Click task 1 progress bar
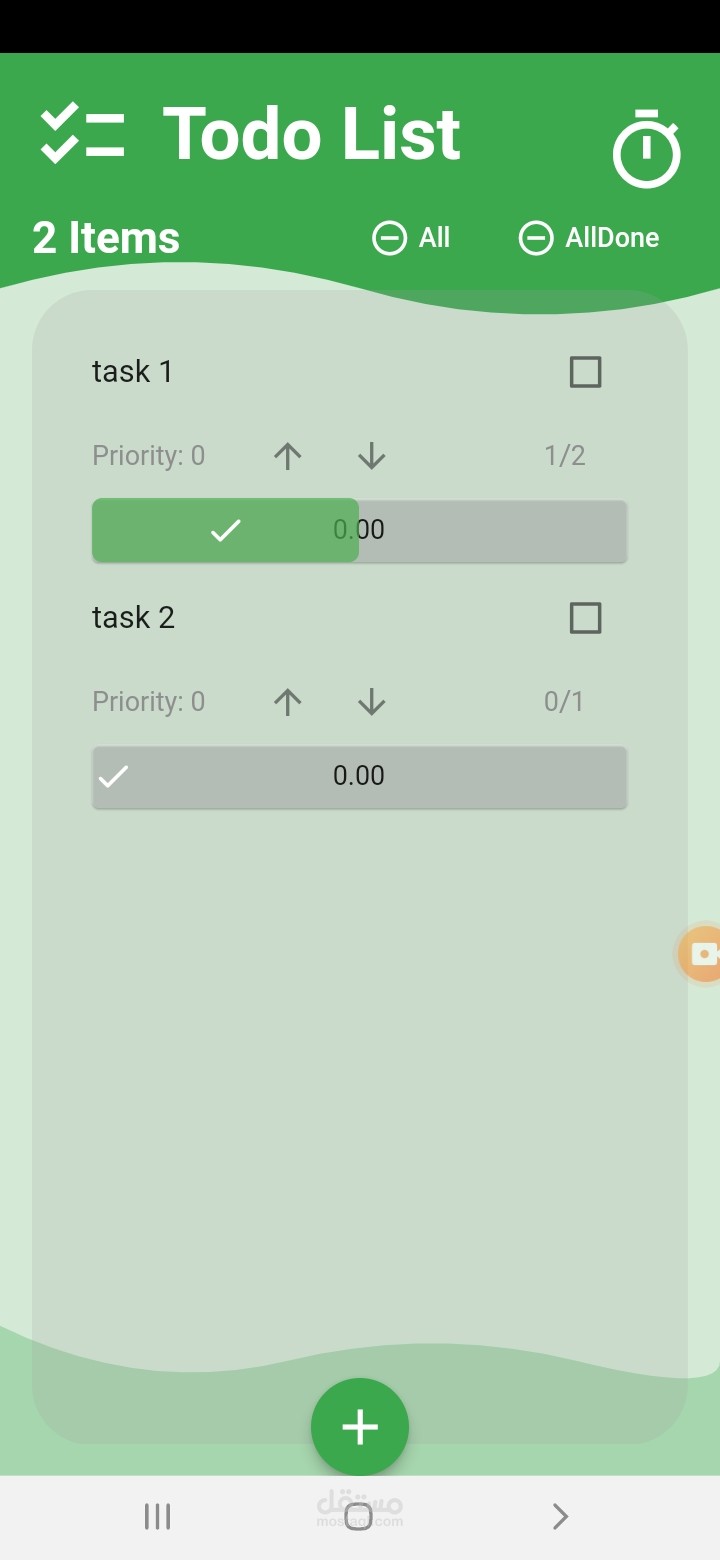The width and height of the screenshot is (720, 1560). pyautogui.click(x=359, y=530)
